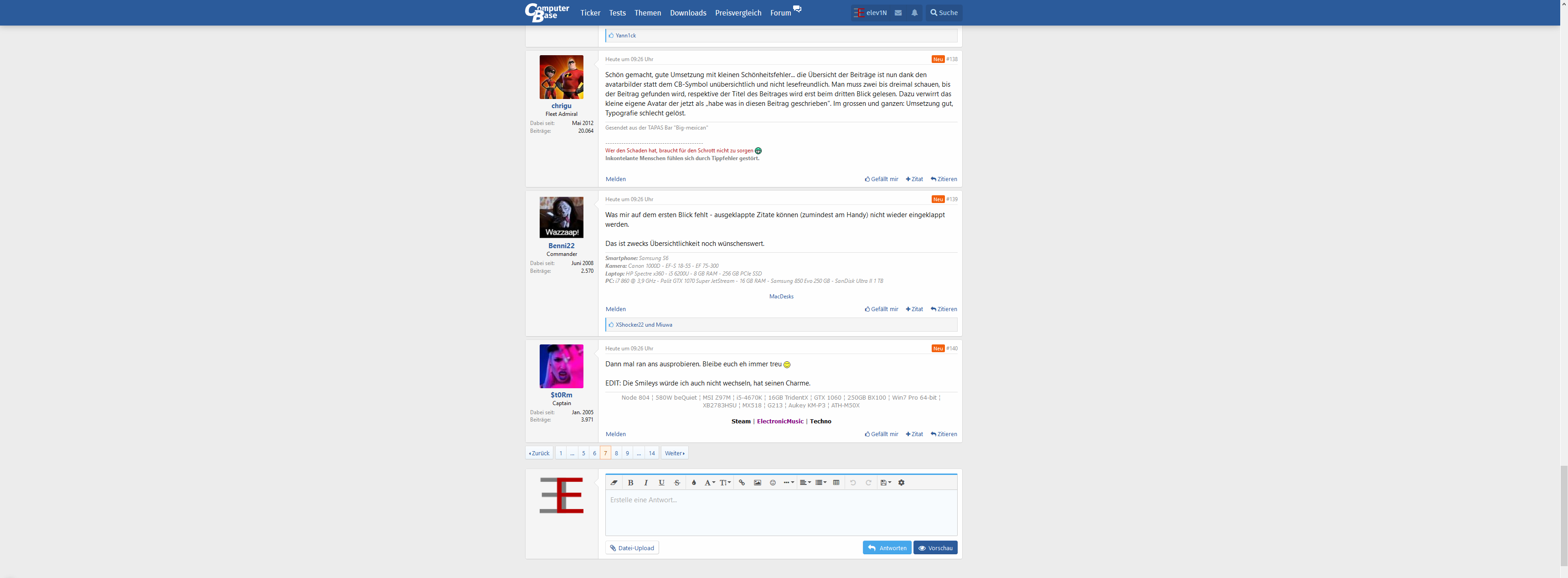1568x578 pixels.
Task: Open the notifications bell in header
Action: point(914,13)
